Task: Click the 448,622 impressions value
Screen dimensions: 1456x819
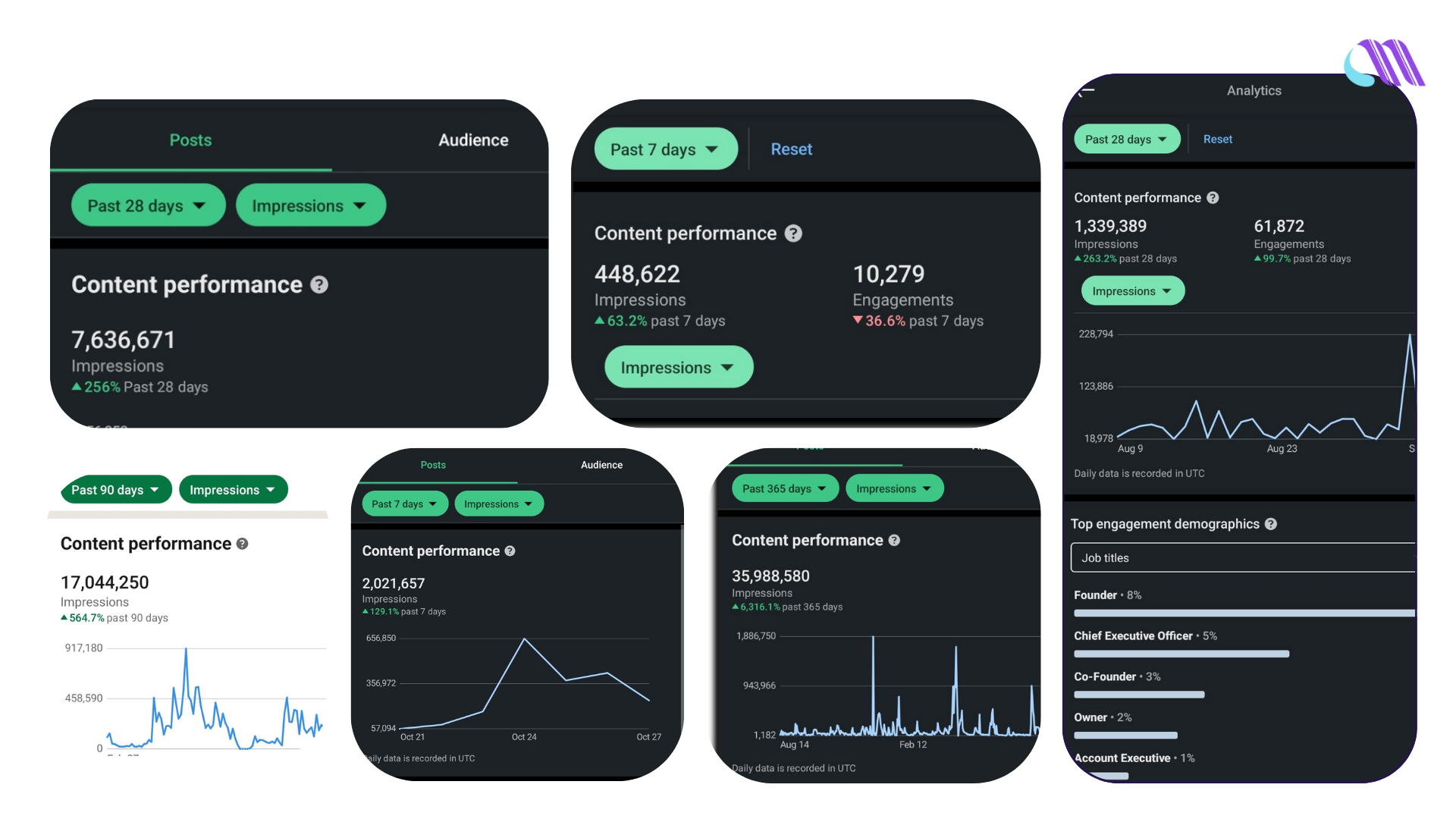Action: pyautogui.click(x=637, y=274)
